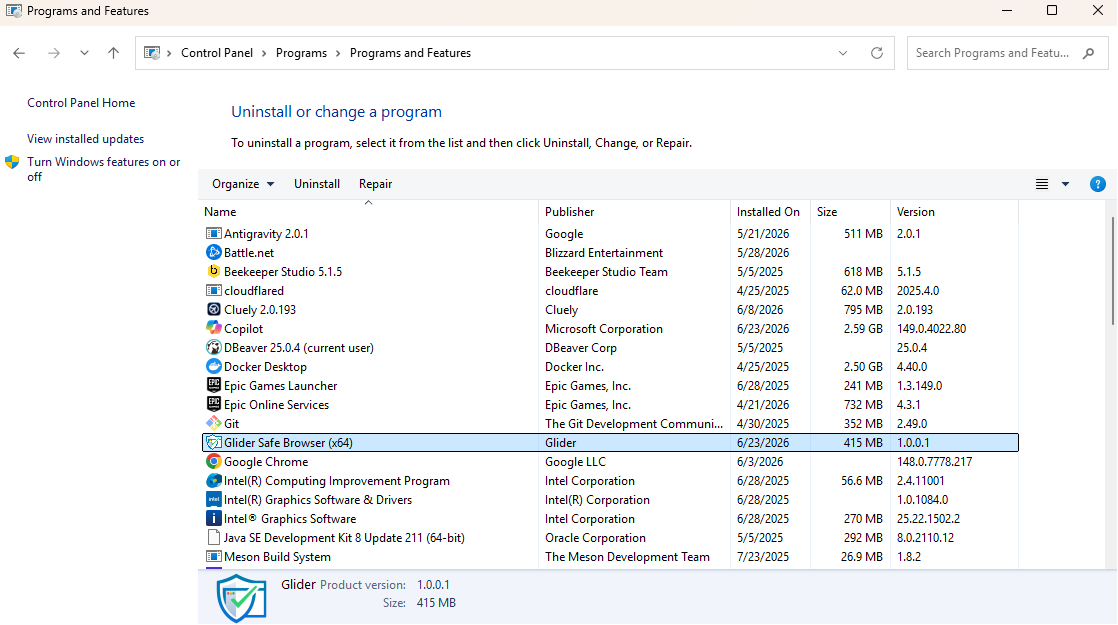Click the Glider Safe Browser shield icon
This screenshot has width=1118, height=625.
coord(213,443)
